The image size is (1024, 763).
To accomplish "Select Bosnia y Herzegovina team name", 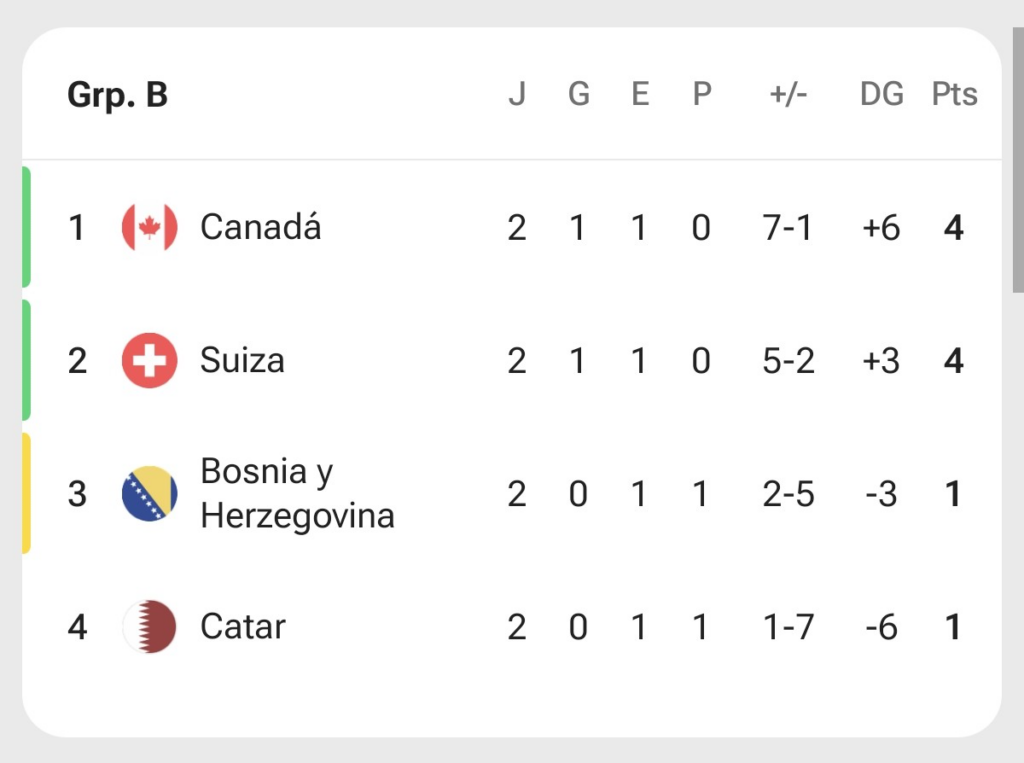I will (297, 493).
